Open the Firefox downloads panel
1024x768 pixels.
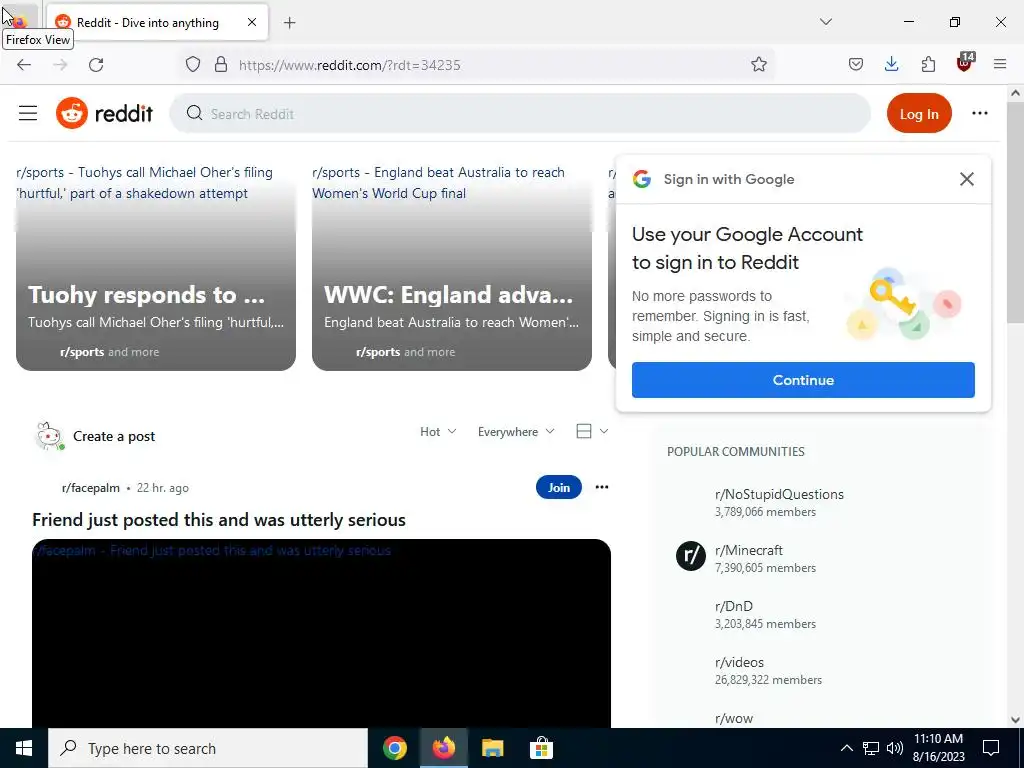[x=891, y=65]
